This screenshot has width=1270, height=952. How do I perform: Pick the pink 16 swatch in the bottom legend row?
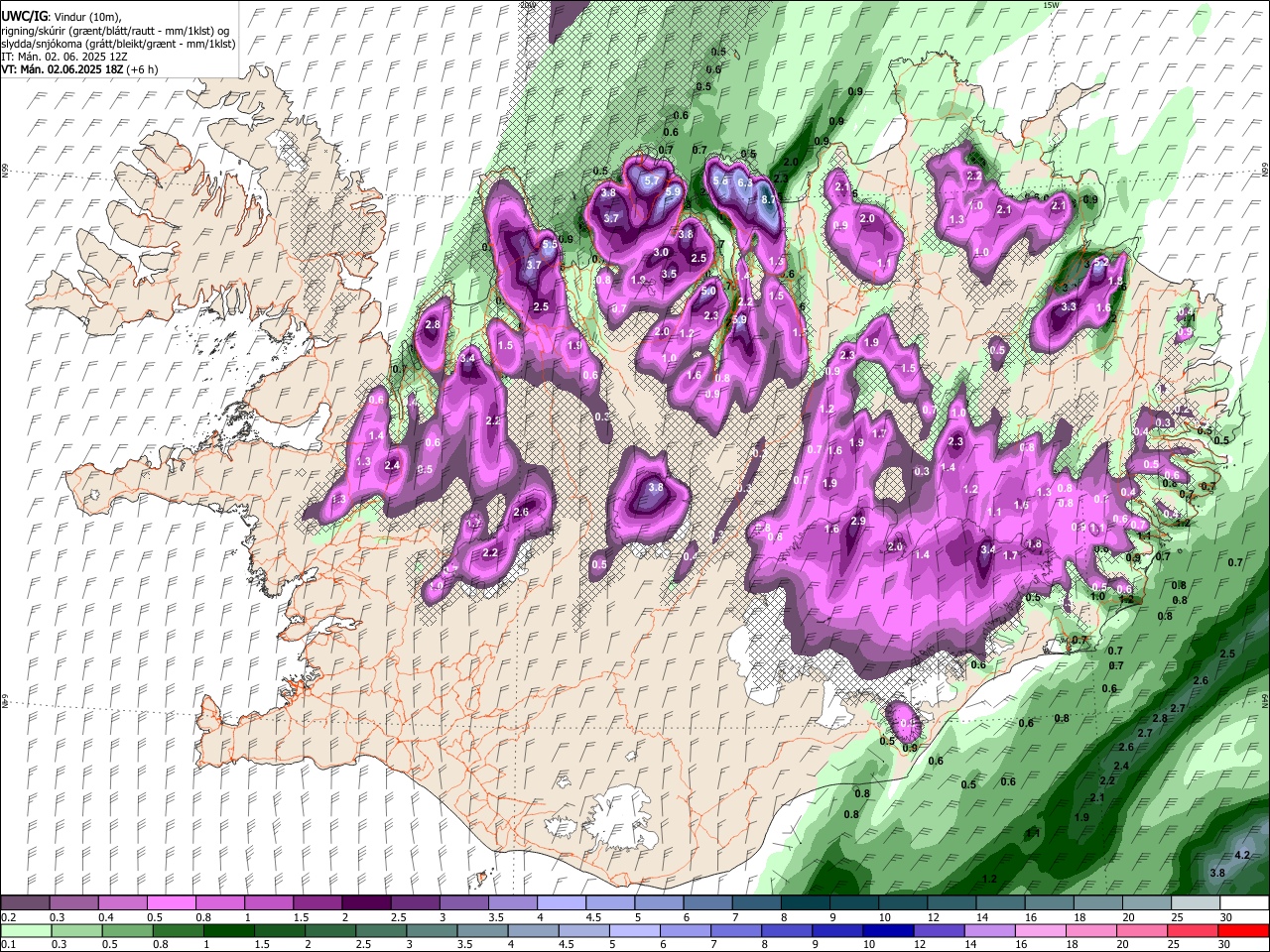point(1041,930)
